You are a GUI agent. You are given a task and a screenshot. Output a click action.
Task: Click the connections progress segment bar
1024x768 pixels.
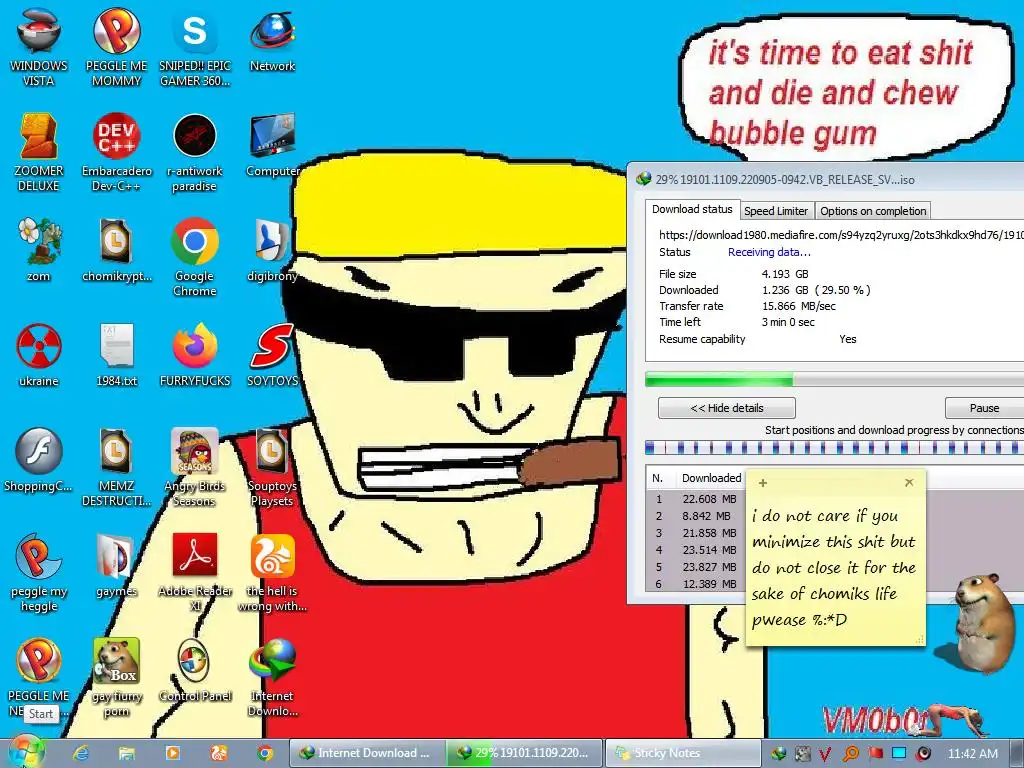click(x=834, y=447)
